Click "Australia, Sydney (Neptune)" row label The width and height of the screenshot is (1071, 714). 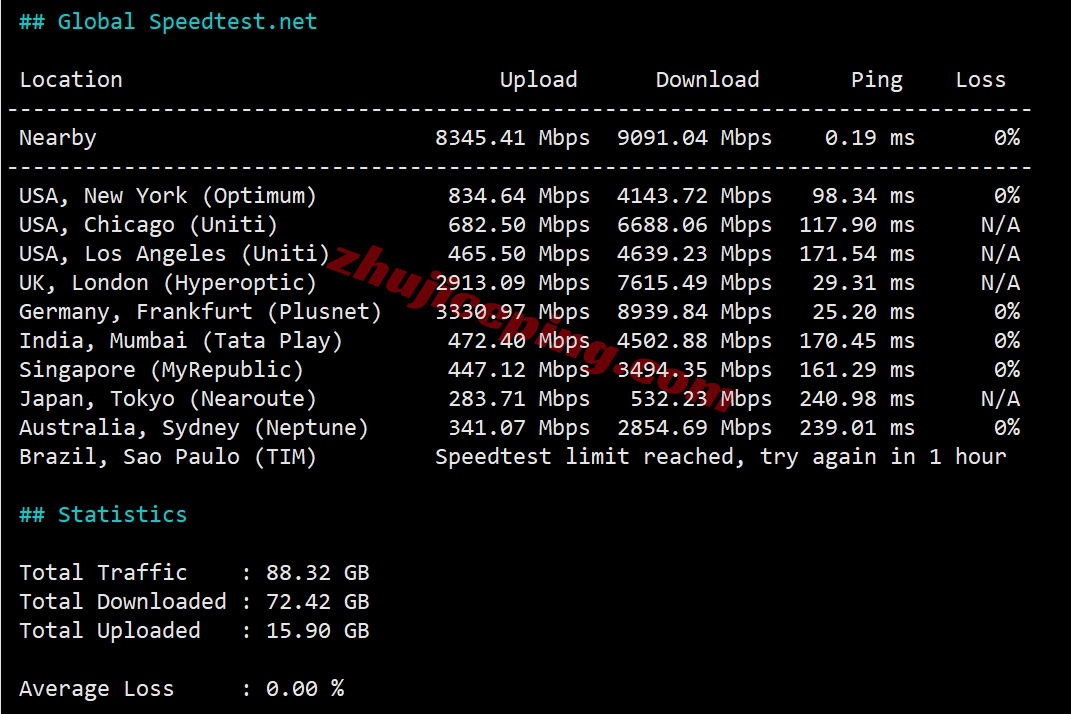194,428
